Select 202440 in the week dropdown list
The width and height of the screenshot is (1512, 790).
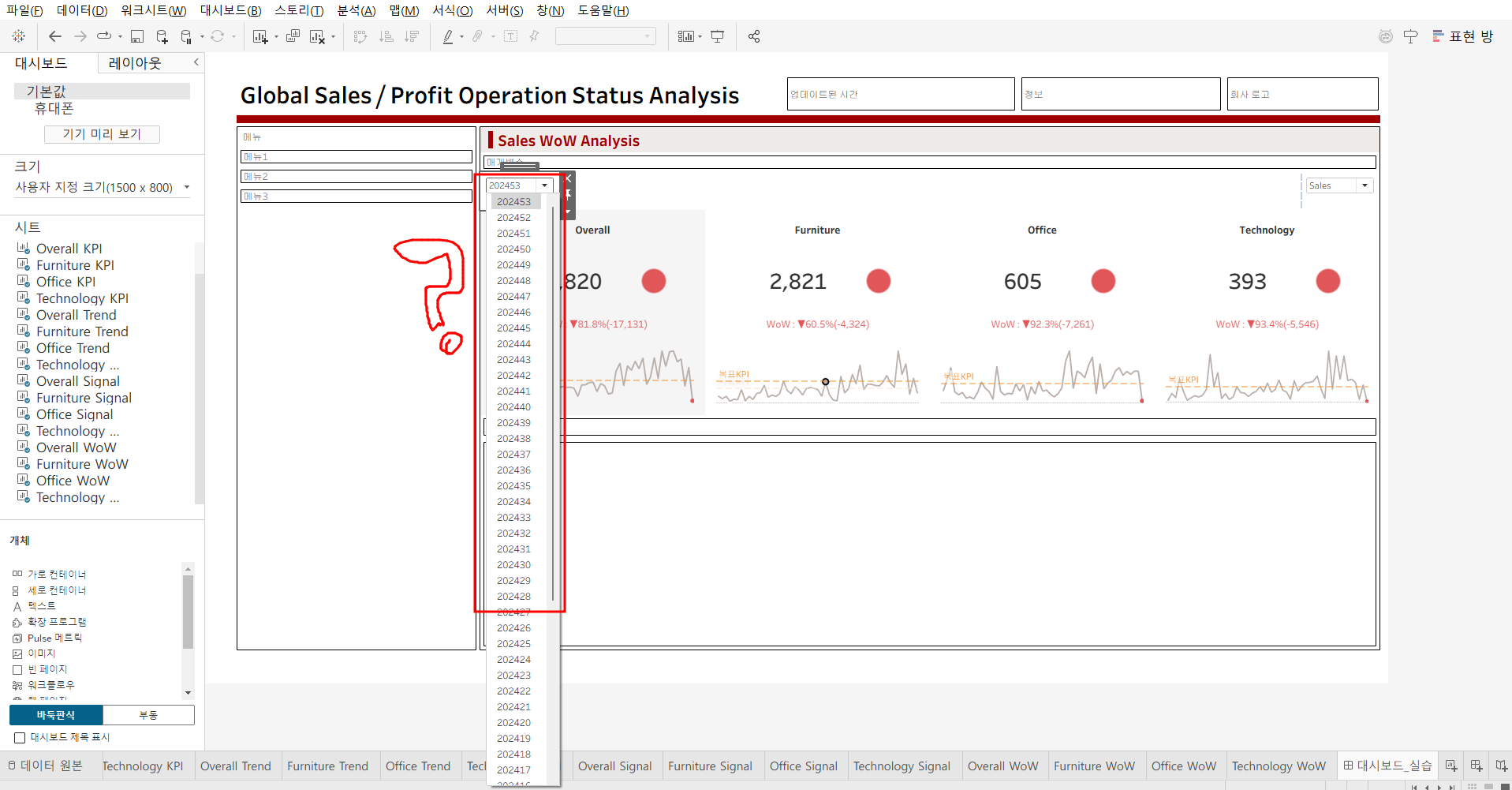tap(513, 407)
